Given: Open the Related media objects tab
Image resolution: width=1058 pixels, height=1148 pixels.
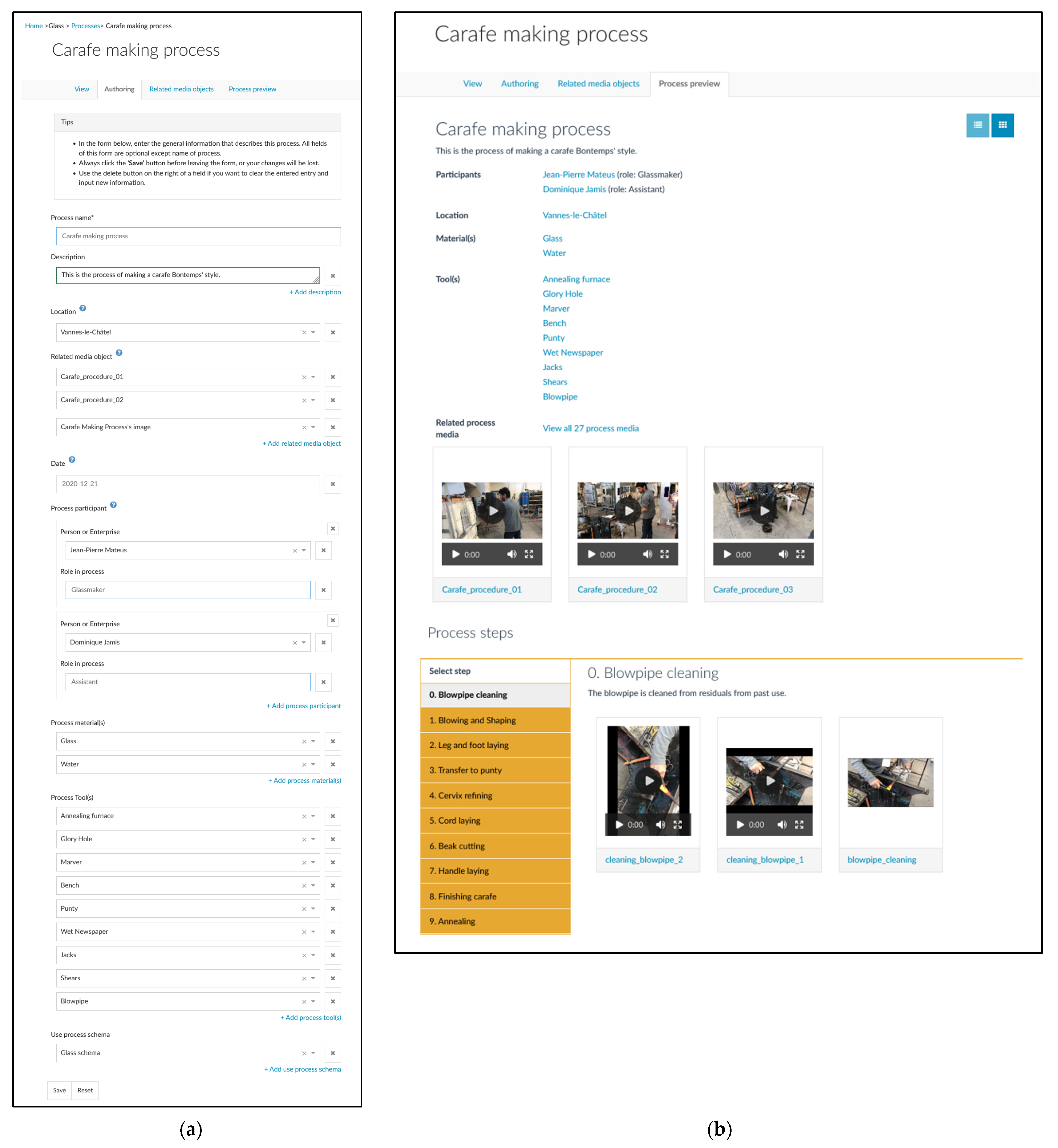Looking at the screenshot, I should 182,89.
